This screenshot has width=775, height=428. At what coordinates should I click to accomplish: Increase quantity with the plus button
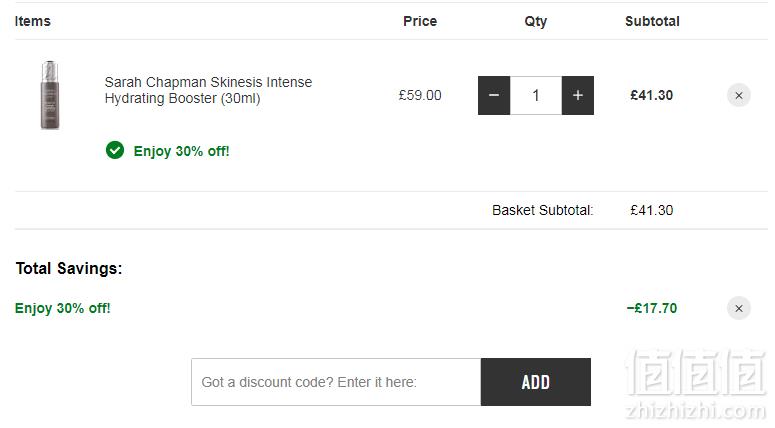[578, 95]
